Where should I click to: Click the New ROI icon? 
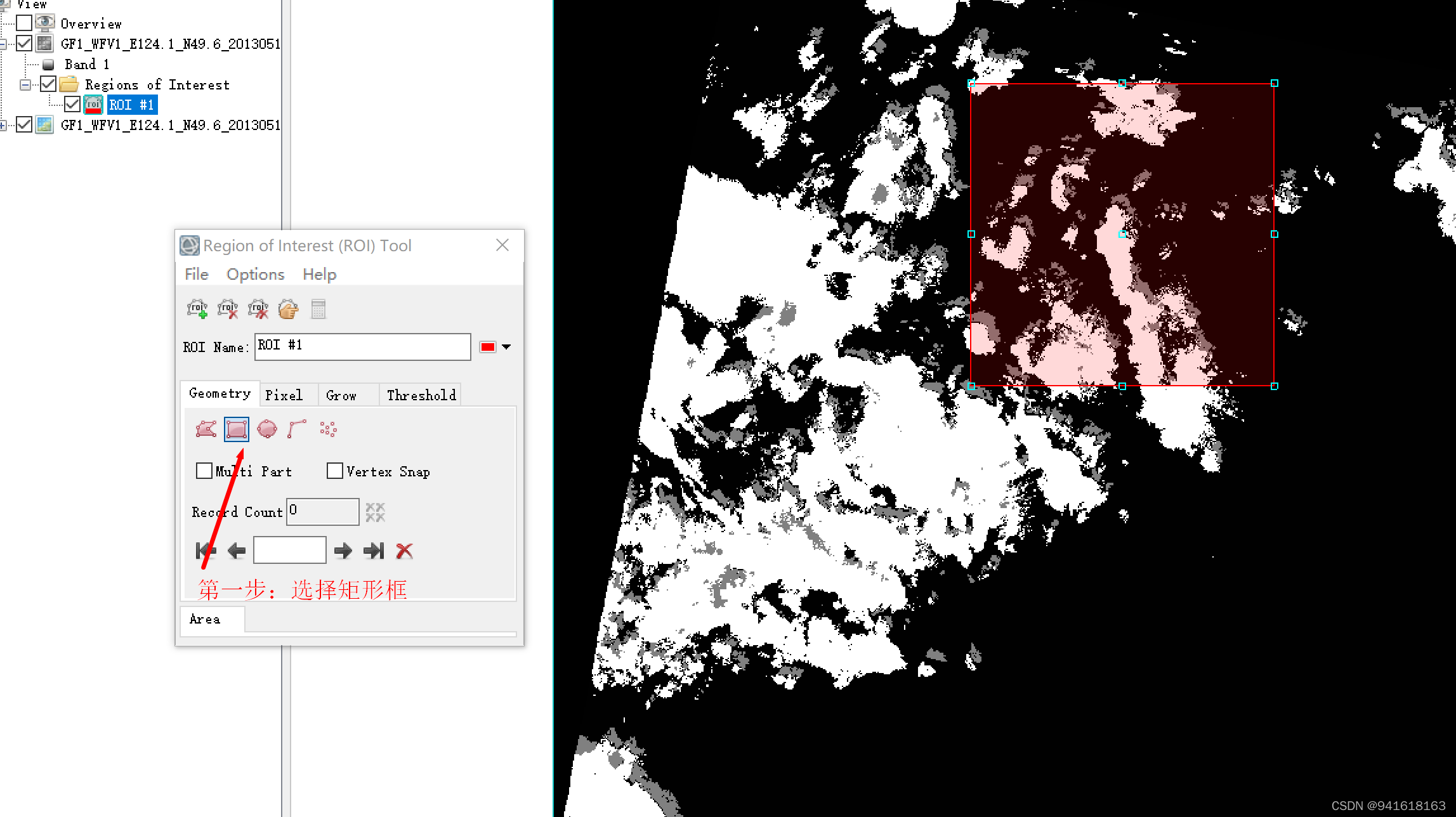(x=197, y=310)
